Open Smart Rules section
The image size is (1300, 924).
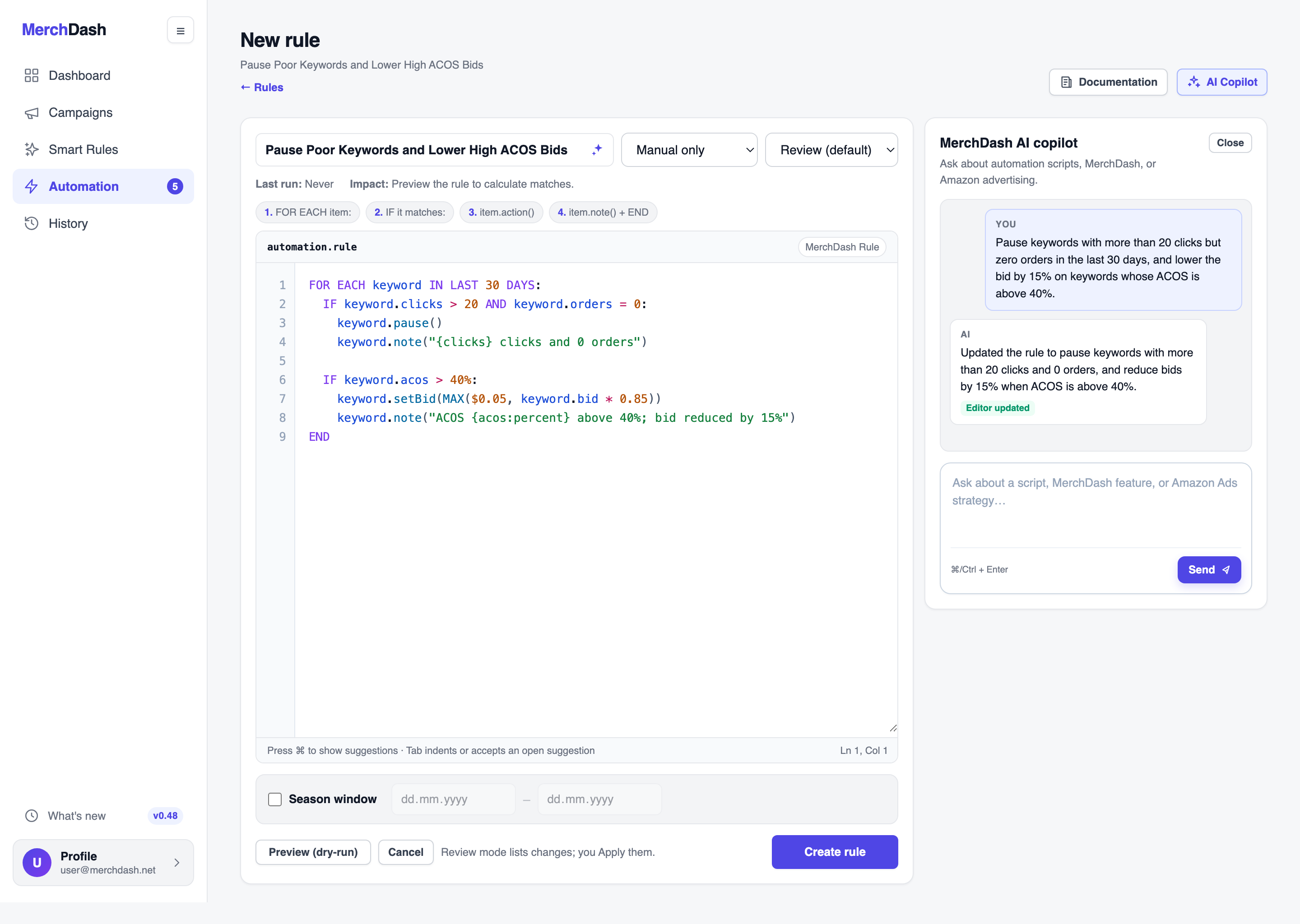point(103,150)
